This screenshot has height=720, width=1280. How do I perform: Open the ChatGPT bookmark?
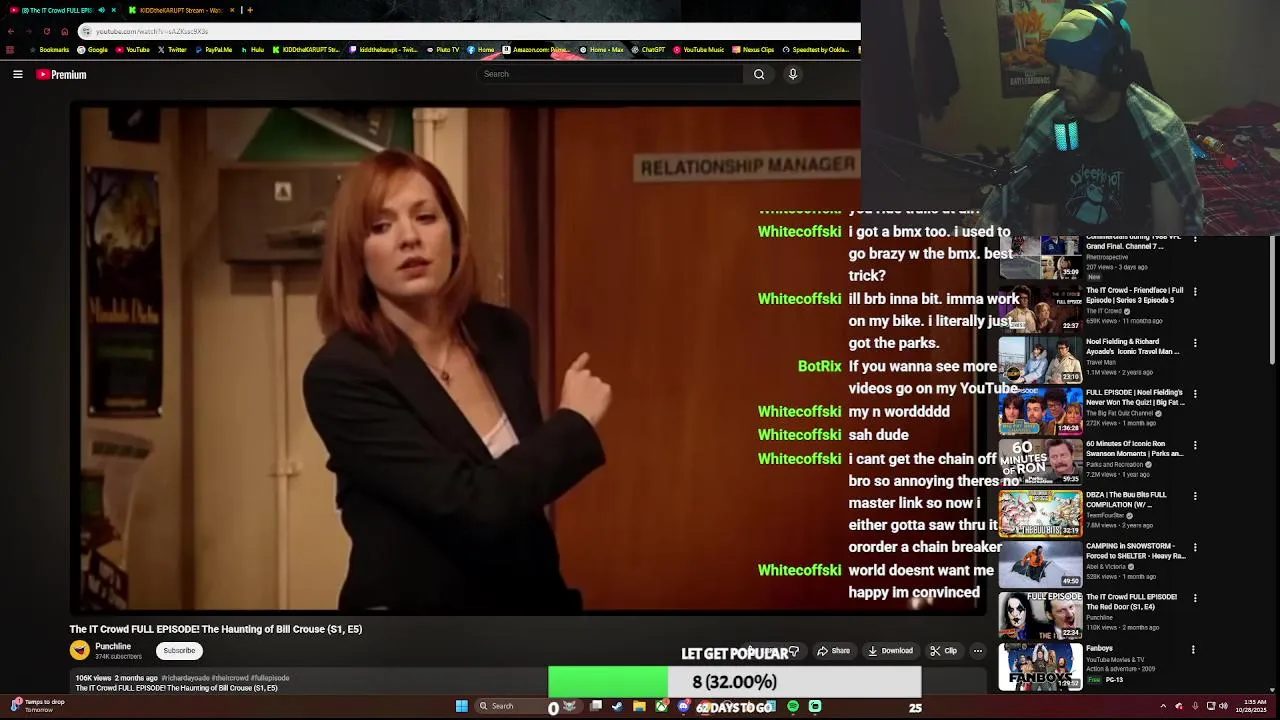pyautogui.click(x=648, y=50)
